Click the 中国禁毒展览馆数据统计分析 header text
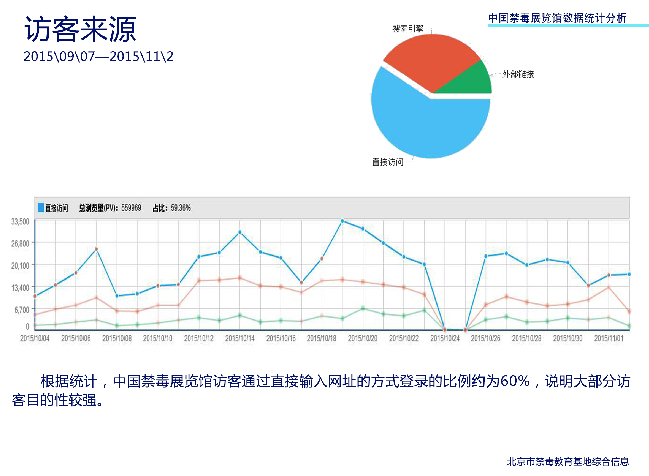Image resolution: width=649 pixels, height=476 pixels. (557, 17)
